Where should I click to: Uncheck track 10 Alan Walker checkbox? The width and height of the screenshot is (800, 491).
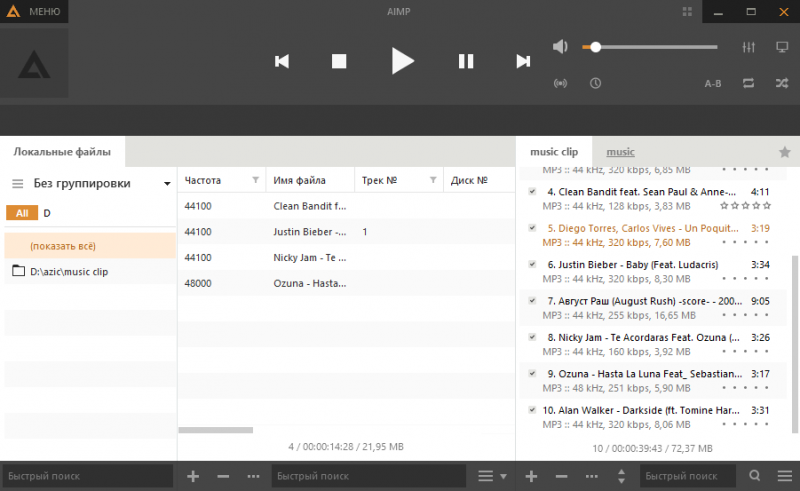(532, 410)
